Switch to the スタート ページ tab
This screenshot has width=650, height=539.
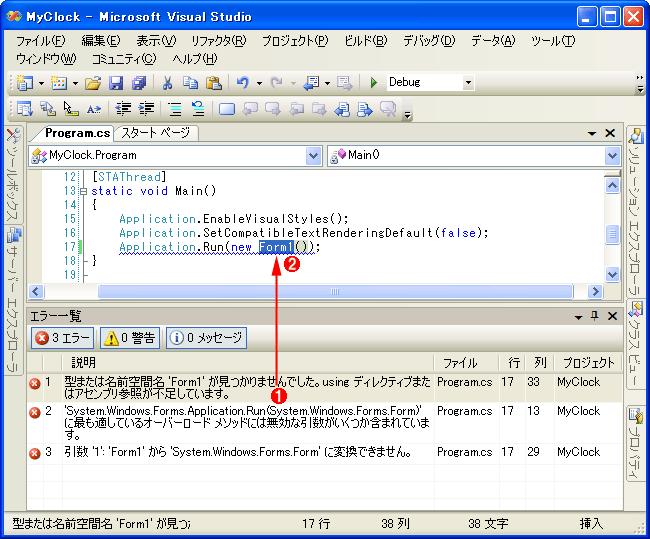click(x=156, y=133)
